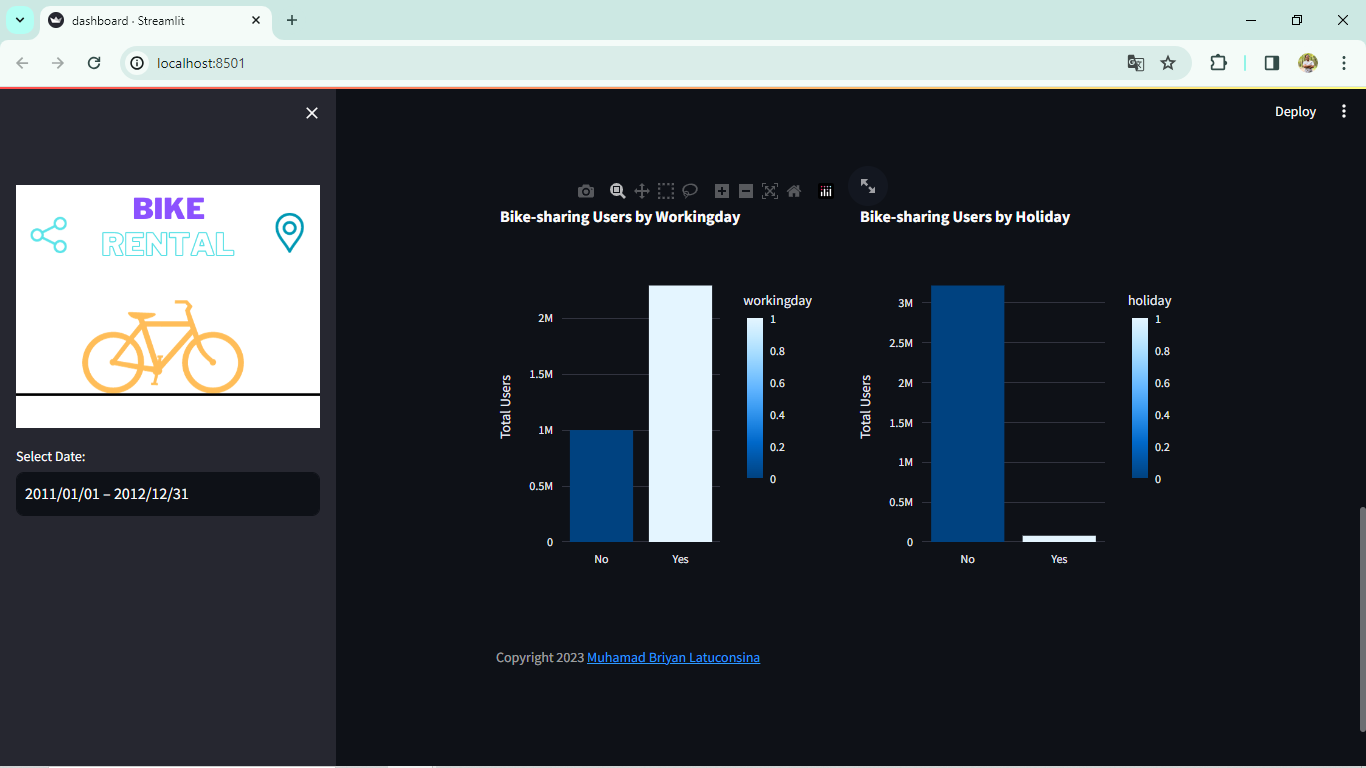Viewport: 1366px width, 768px height.
Task: Click the localhost:8501 address bar
Action: (655, 63)
